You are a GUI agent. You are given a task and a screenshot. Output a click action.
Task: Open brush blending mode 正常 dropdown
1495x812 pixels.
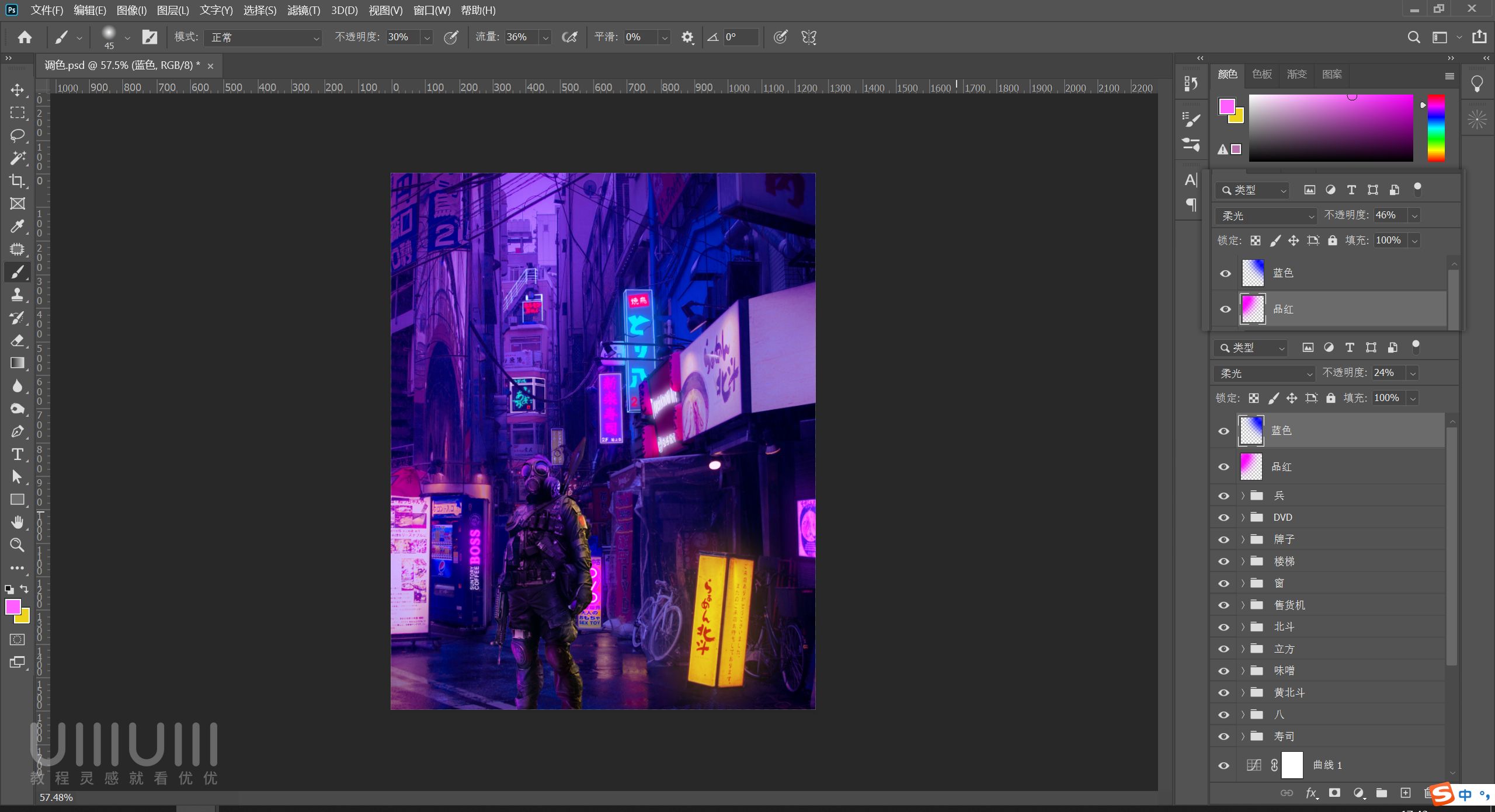[x=263, y=37]
